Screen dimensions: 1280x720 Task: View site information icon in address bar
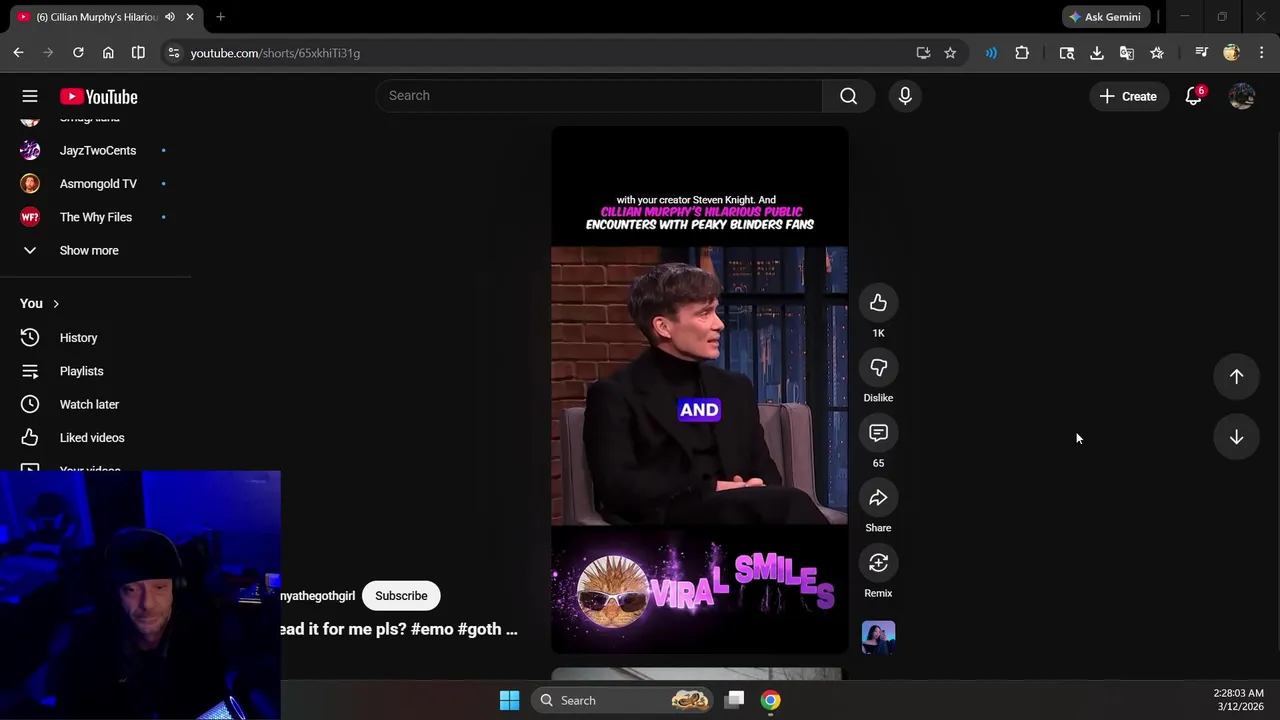pos(174,53)
